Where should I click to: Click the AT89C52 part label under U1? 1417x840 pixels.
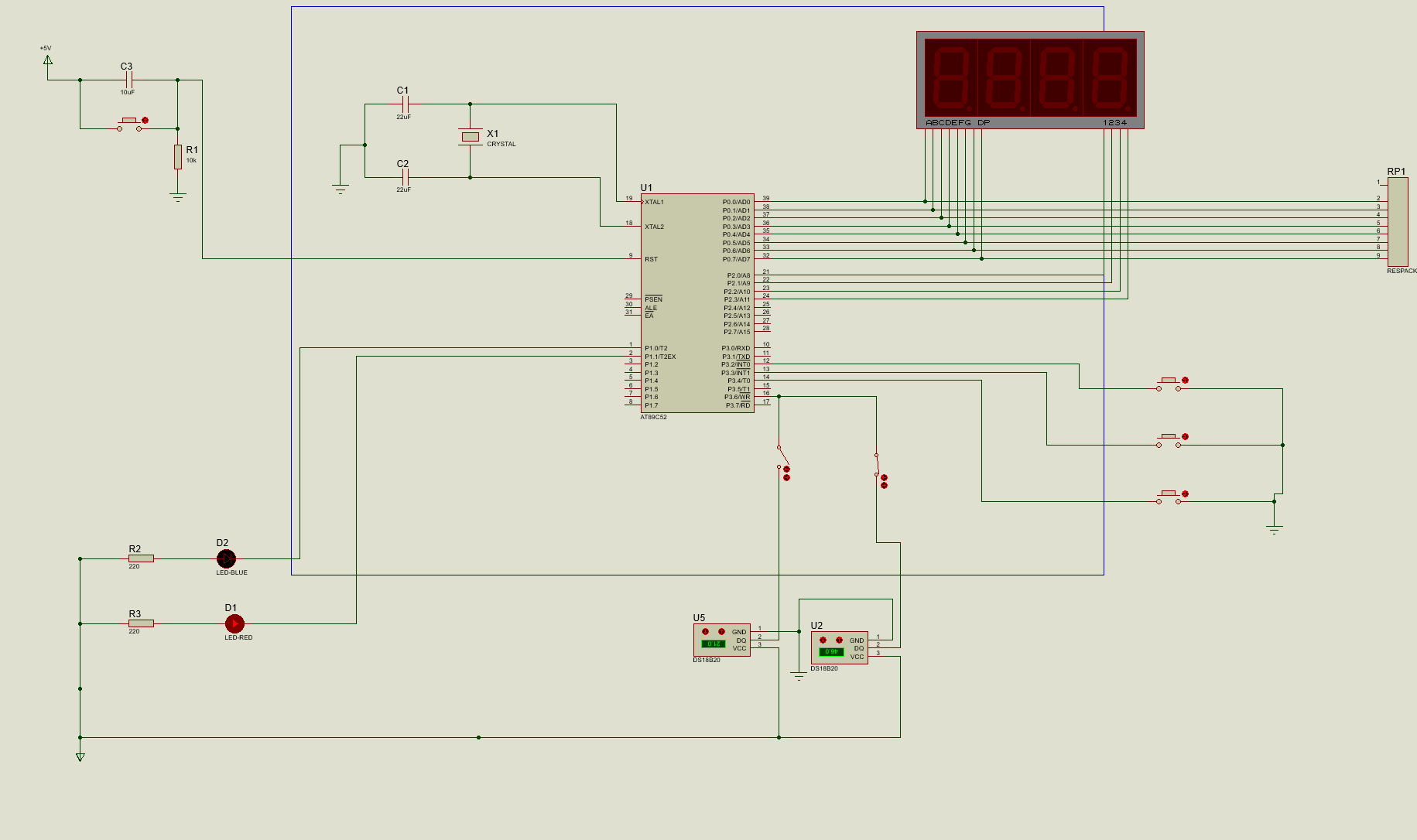pos(653,417)
